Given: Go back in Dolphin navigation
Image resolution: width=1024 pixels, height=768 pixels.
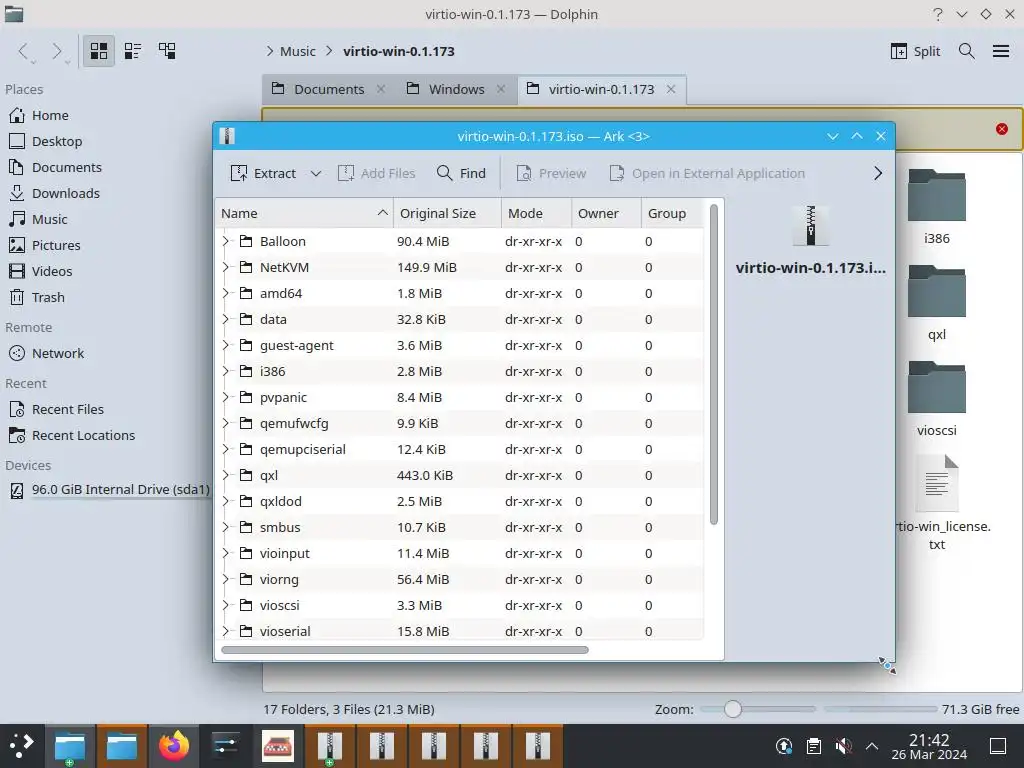Looking at the screenshot, I should point(24,51).
